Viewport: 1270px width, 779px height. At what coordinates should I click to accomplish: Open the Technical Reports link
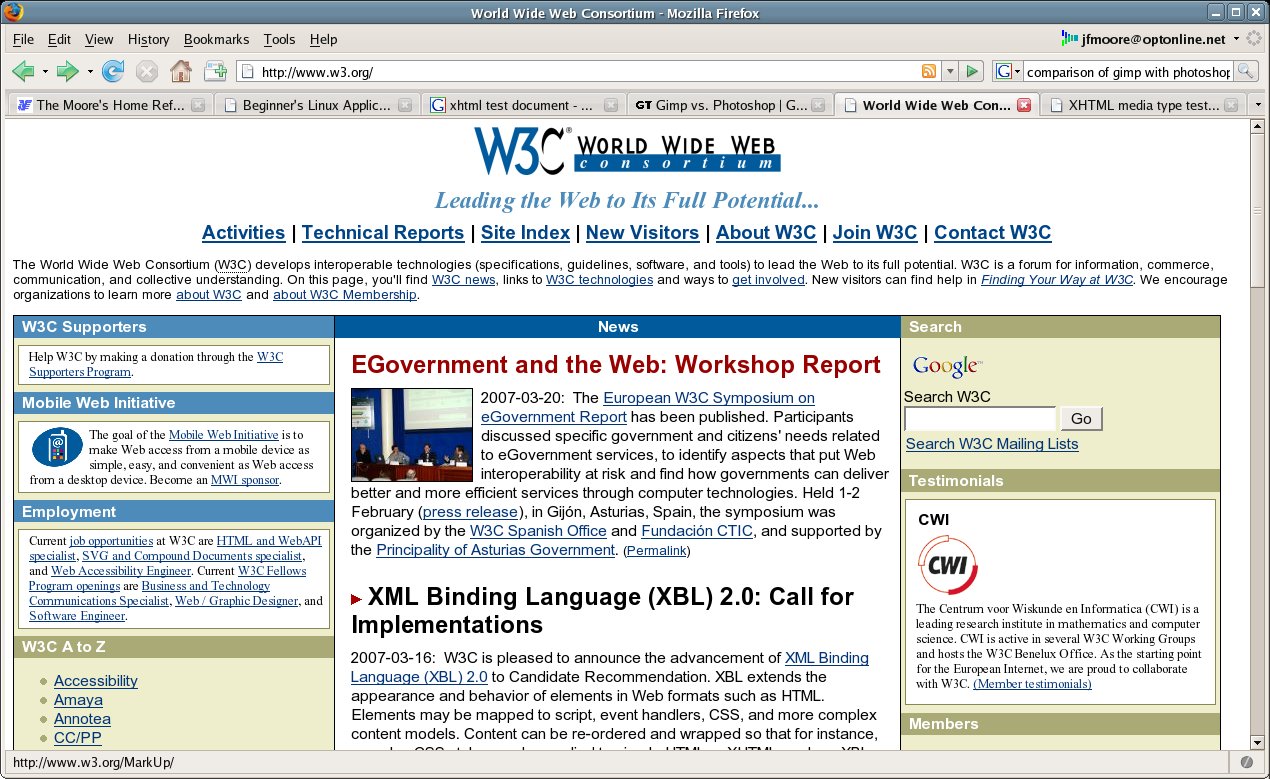383,232
